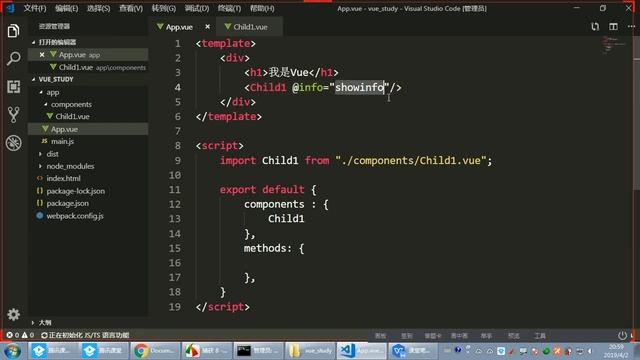Viewport: 640px width, 360px height.
Task: Open the 编辑(E) menu
Action: tap(67, 8)
